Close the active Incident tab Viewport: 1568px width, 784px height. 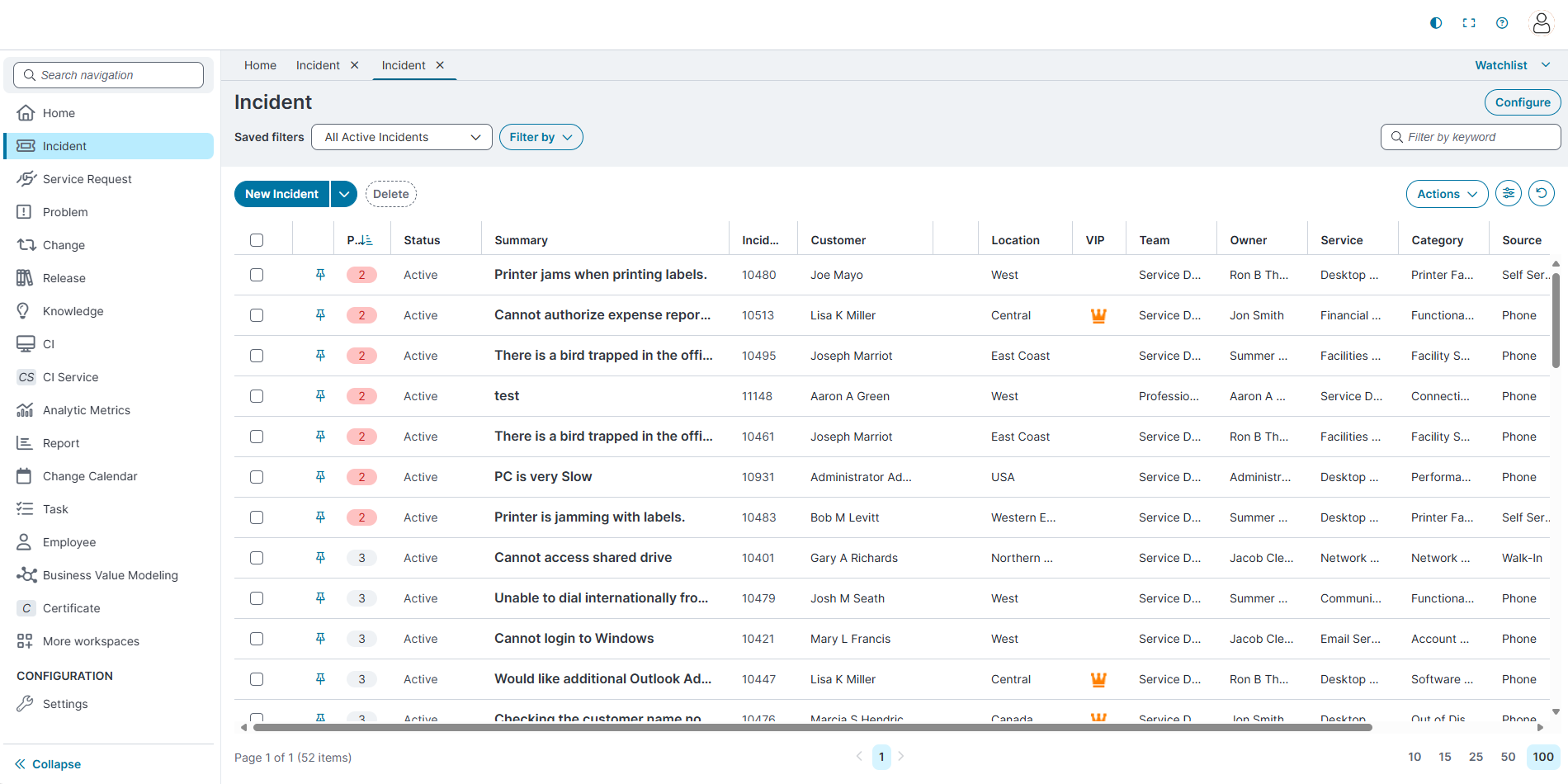pos(440,65)
